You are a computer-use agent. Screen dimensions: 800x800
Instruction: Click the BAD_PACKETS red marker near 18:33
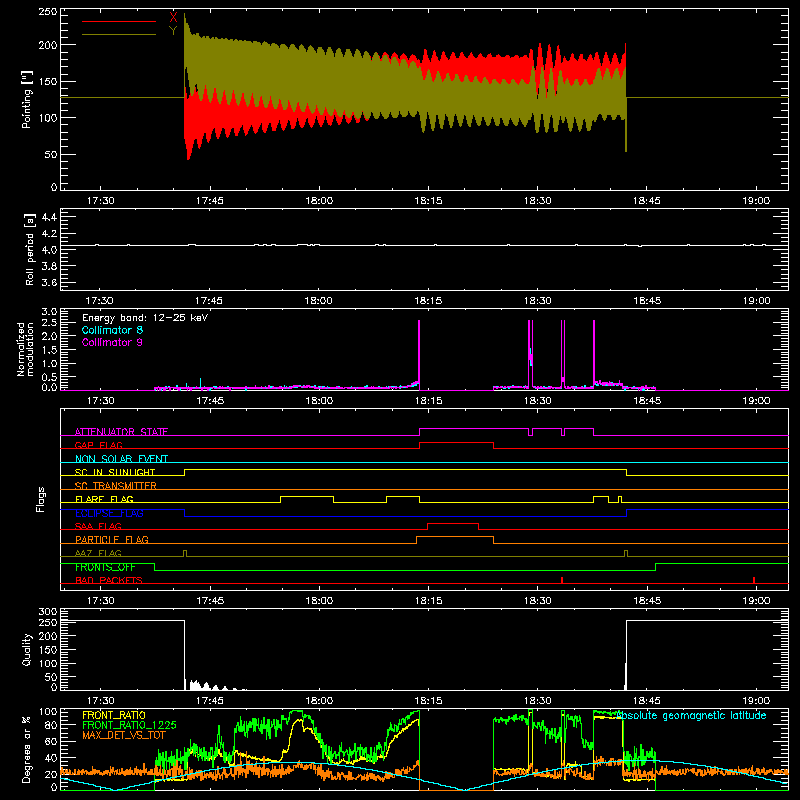click(x=562, y=580)
